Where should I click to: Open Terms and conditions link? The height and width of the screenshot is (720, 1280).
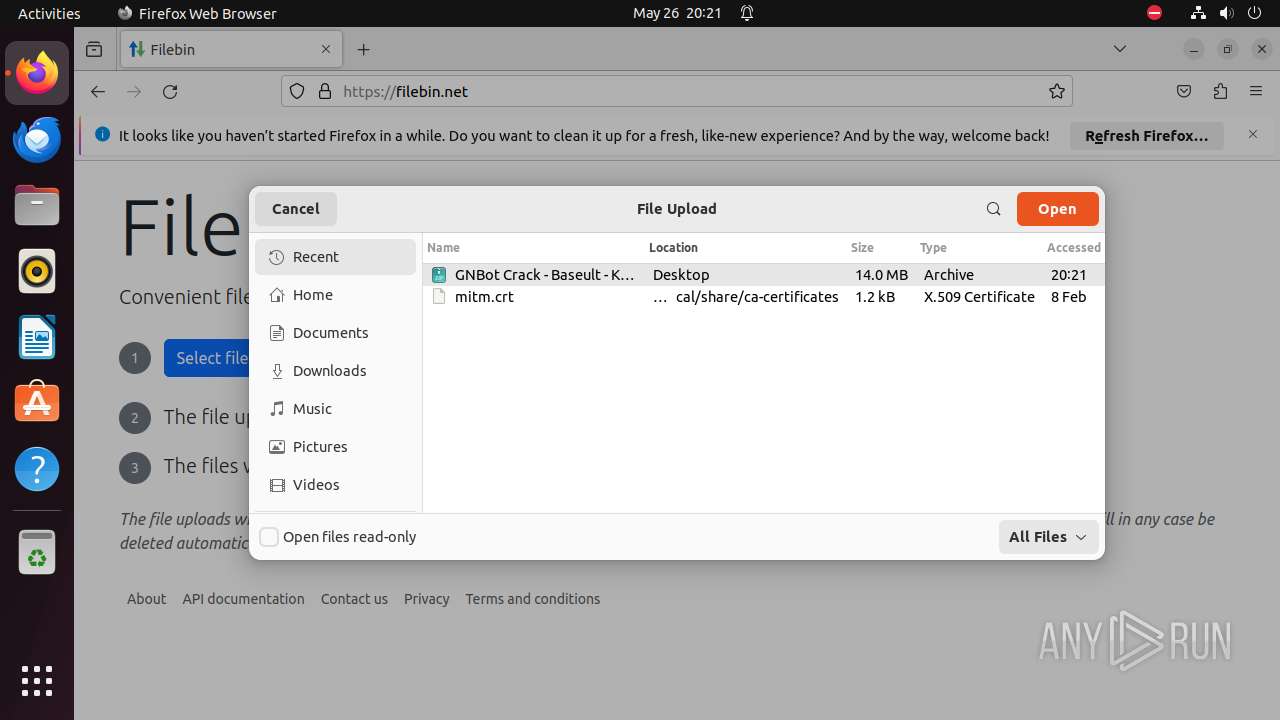click(x=532, y=599)
